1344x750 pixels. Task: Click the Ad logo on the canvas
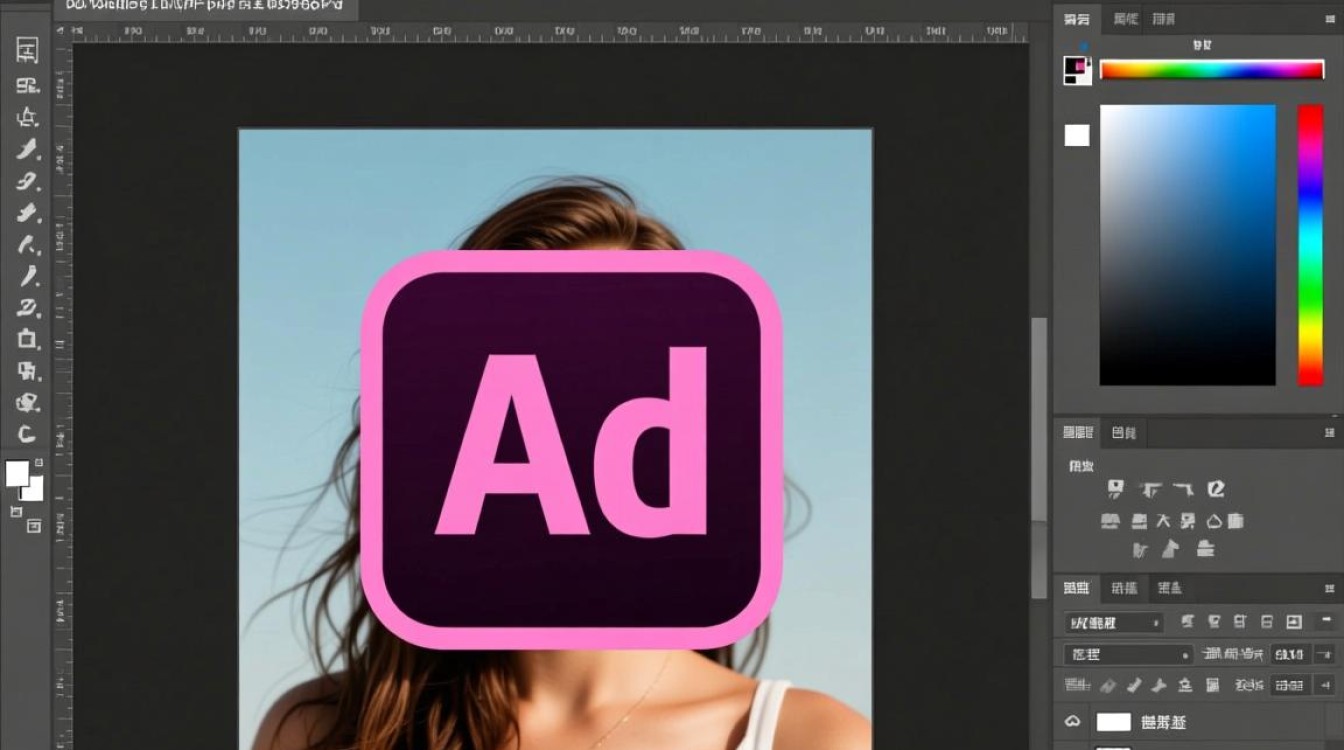571,449
